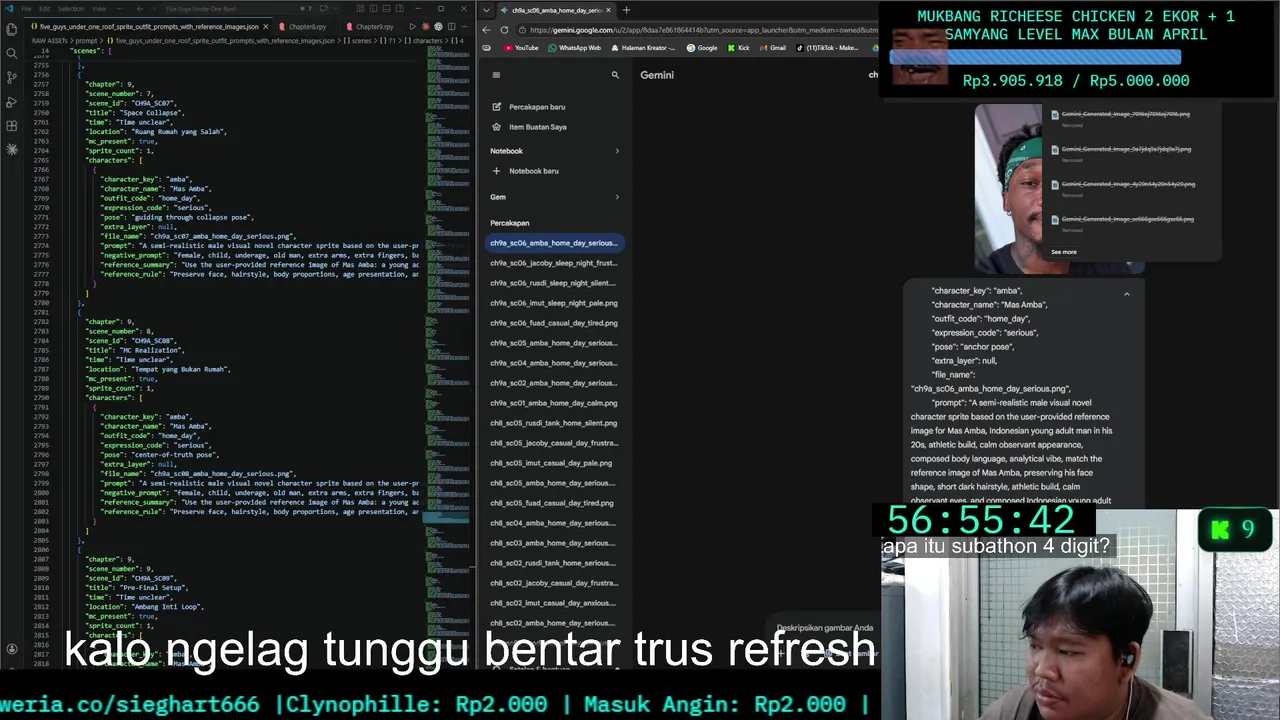Close the JSON prompts file tab in VS Code

click(266, 26)
